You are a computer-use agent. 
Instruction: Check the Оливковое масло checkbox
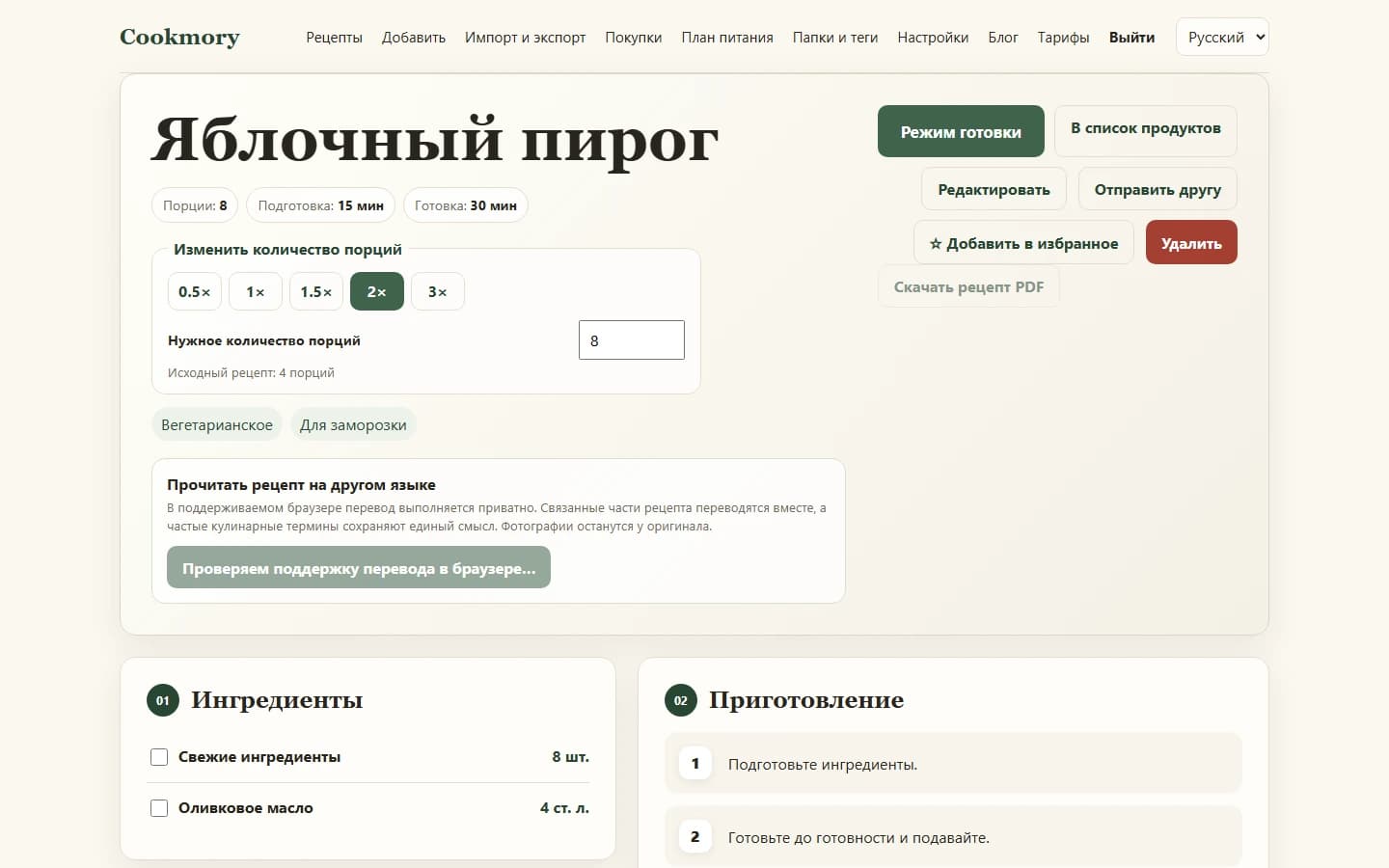click(159, 808)
